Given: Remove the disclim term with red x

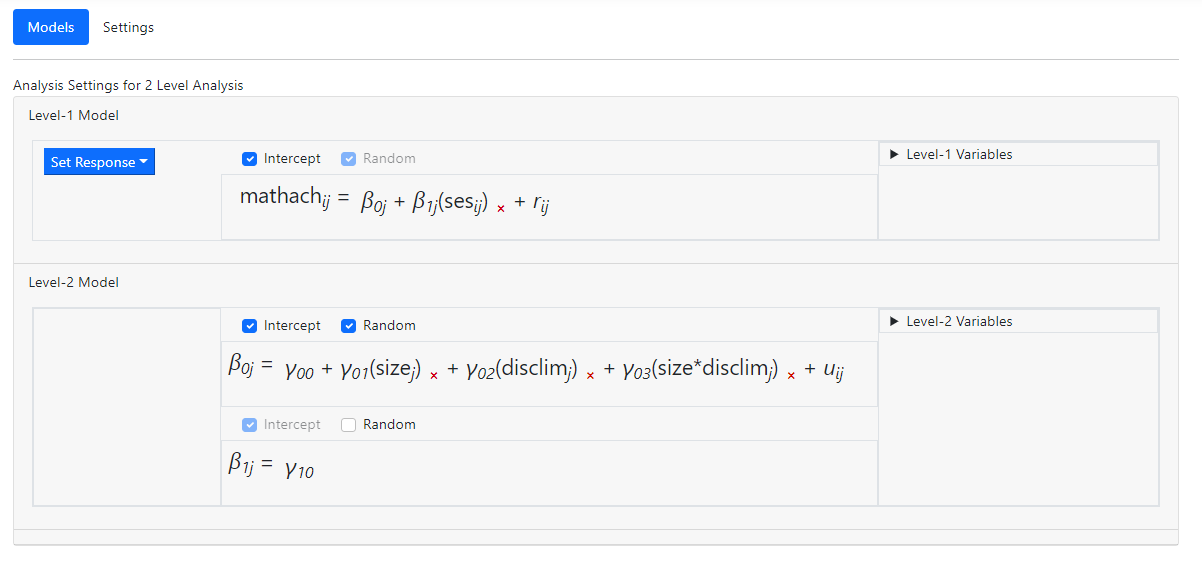Looking at the screenshot, I should click(x=590, y=375).
